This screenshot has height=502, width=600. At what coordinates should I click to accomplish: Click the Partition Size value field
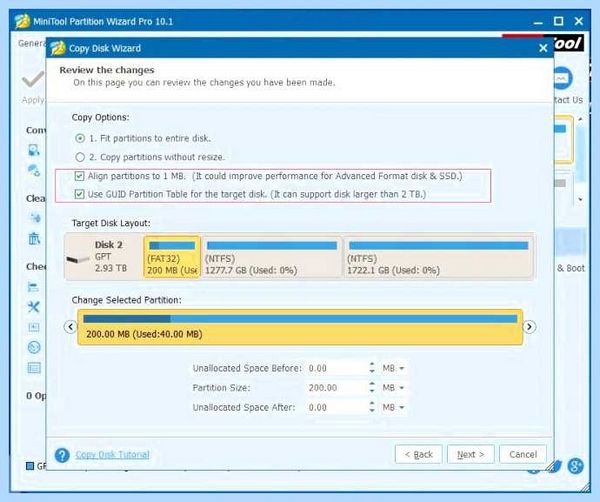[x=337, y=388]
